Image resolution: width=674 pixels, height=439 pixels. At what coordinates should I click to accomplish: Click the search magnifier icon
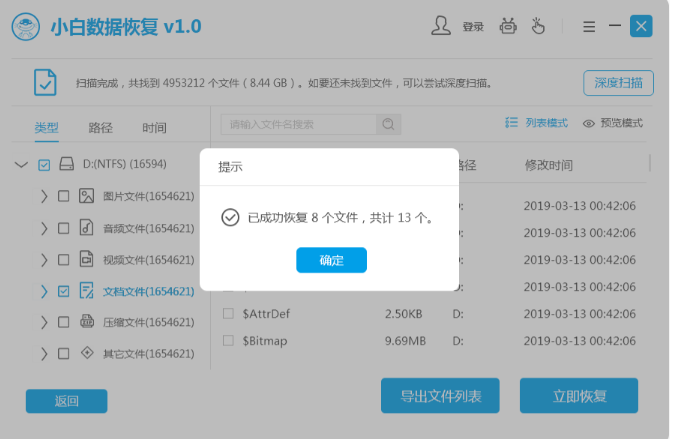pyautogui.click(x=388, y=124)
